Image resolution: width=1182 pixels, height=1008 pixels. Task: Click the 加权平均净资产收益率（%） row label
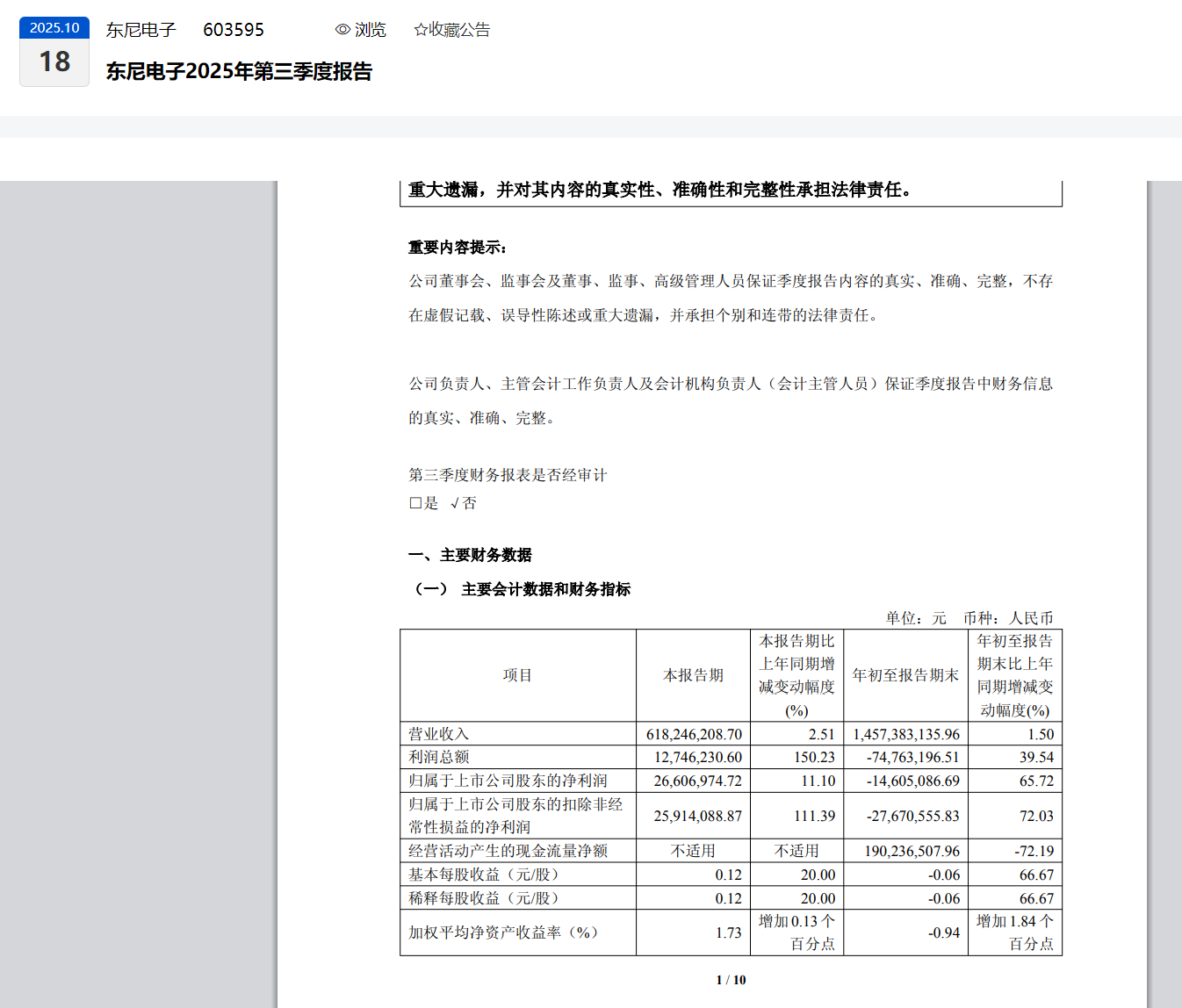click(x=504, y=932)
